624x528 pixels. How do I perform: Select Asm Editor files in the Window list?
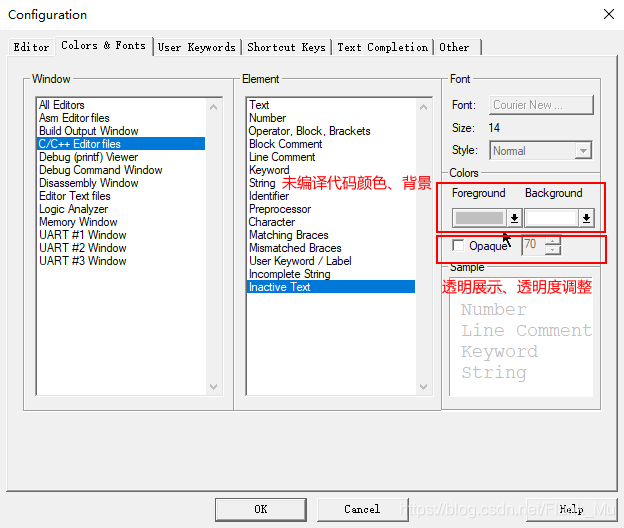(x=121, y=118)
